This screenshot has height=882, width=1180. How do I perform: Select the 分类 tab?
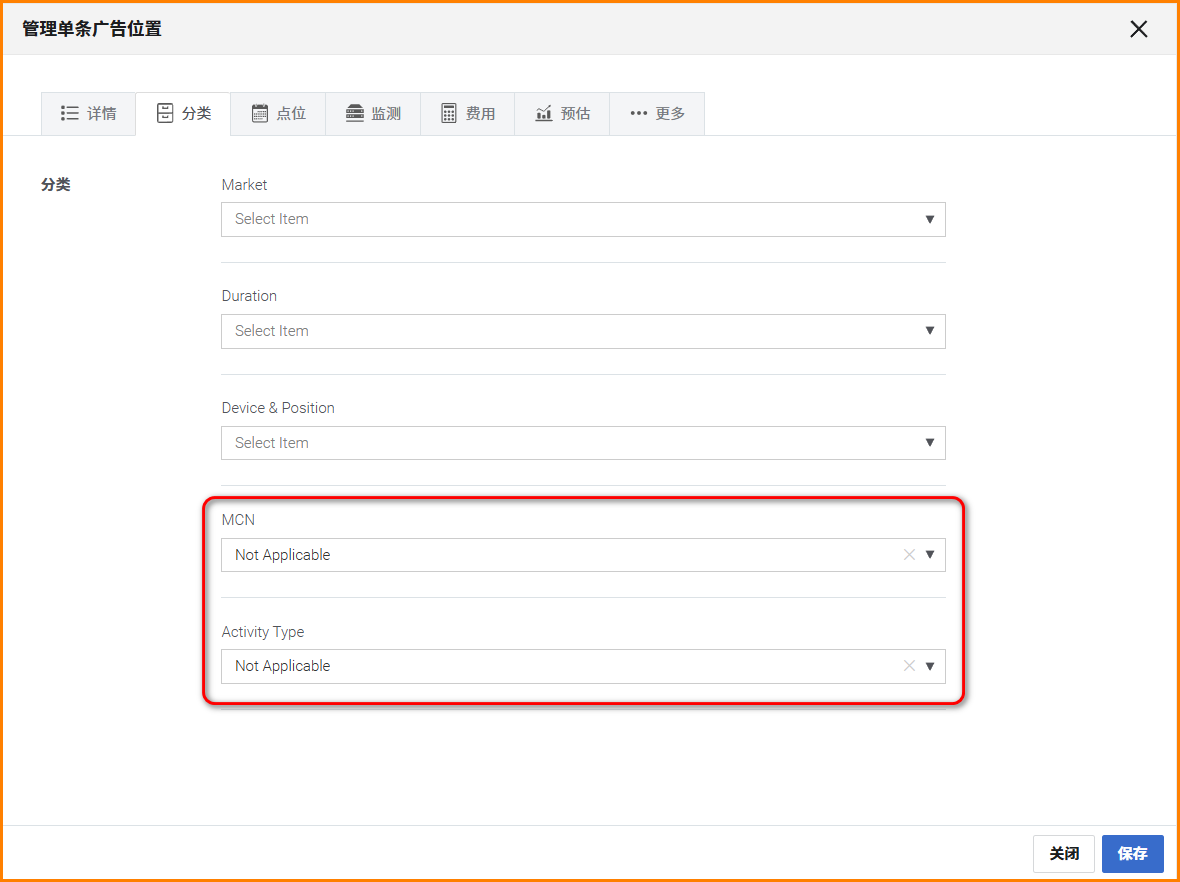click(183, 114)
